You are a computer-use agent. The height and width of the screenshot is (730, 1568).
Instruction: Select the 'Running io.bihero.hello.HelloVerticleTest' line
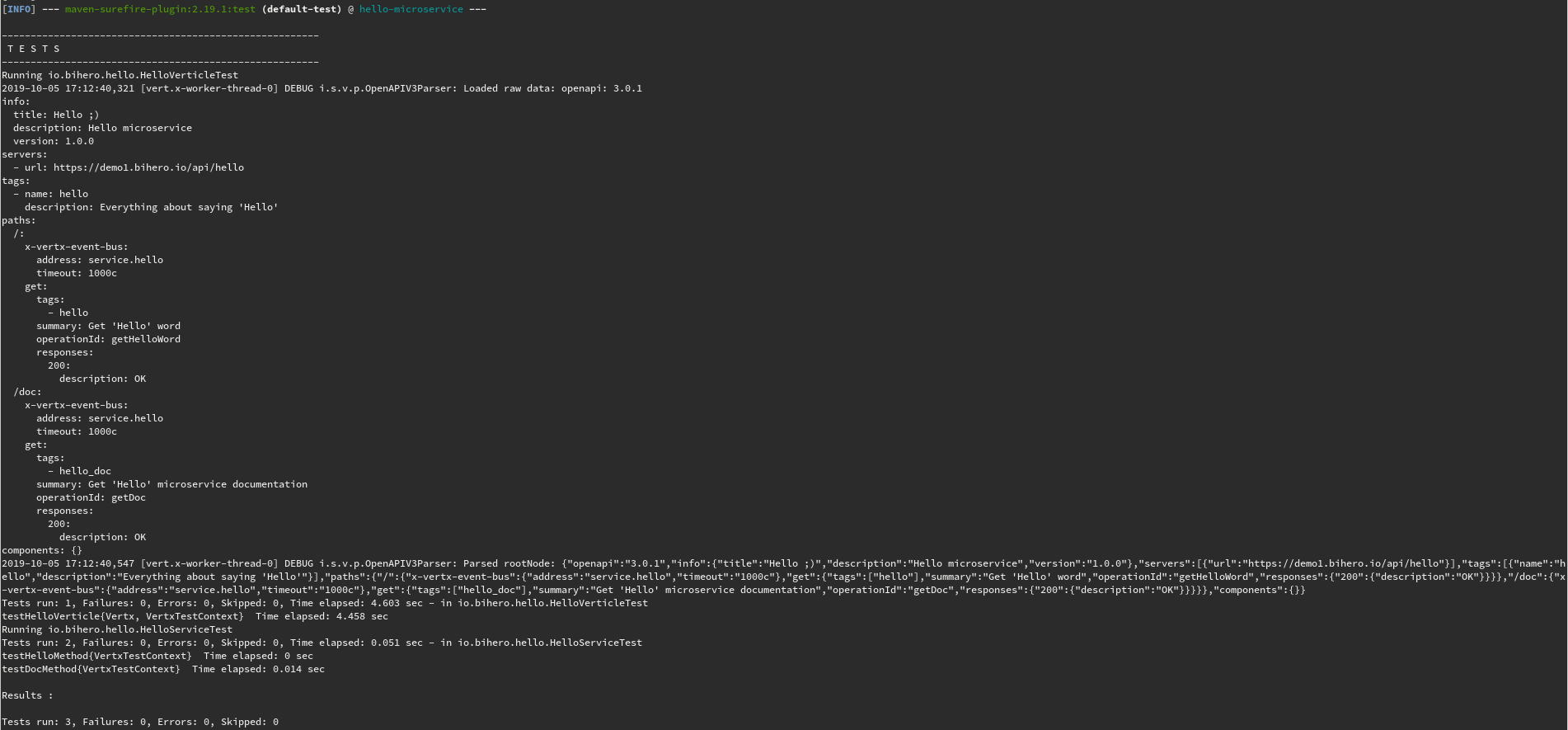pos(120,75)
